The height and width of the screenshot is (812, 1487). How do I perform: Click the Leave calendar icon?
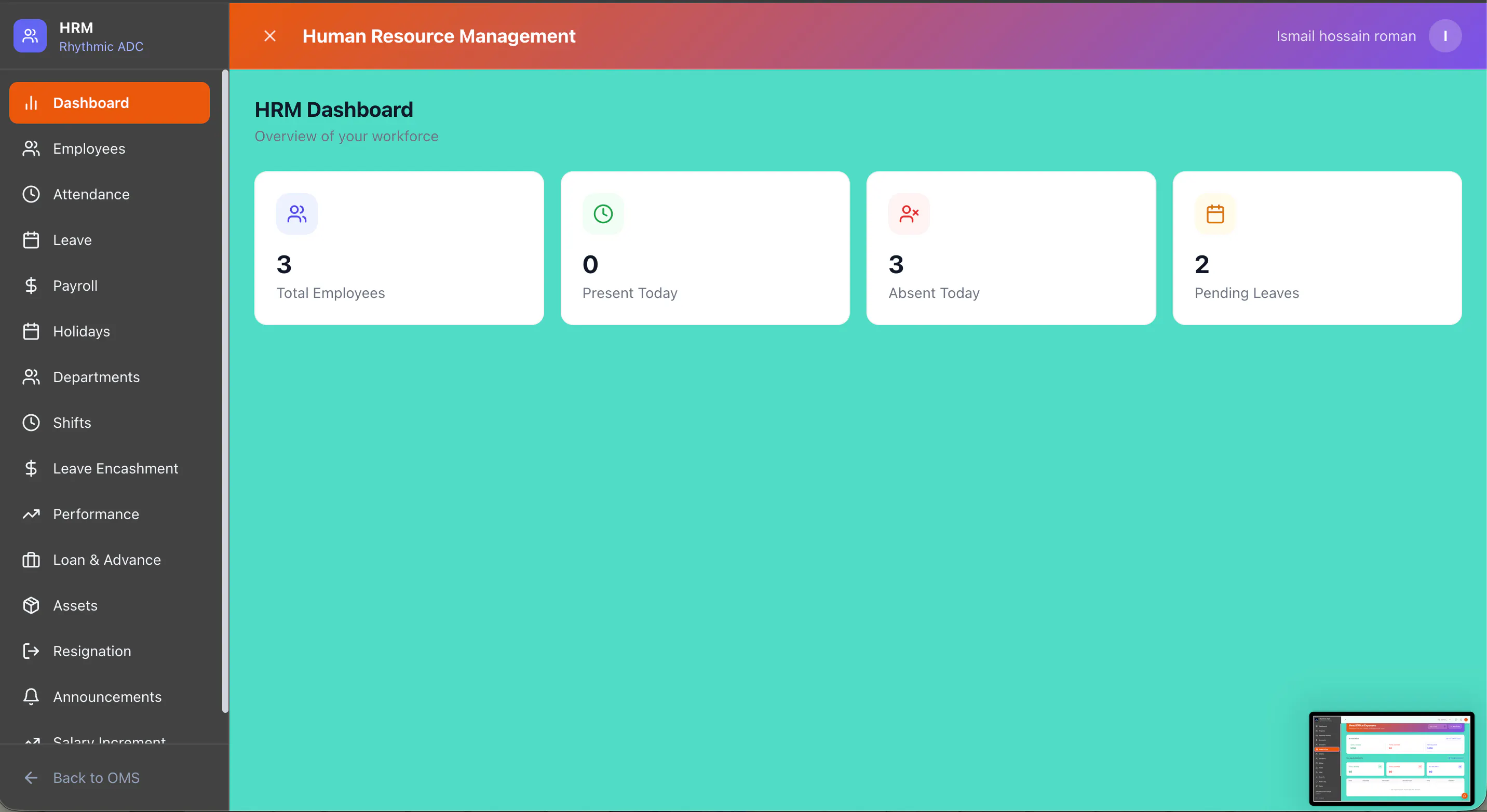[31, 239]
